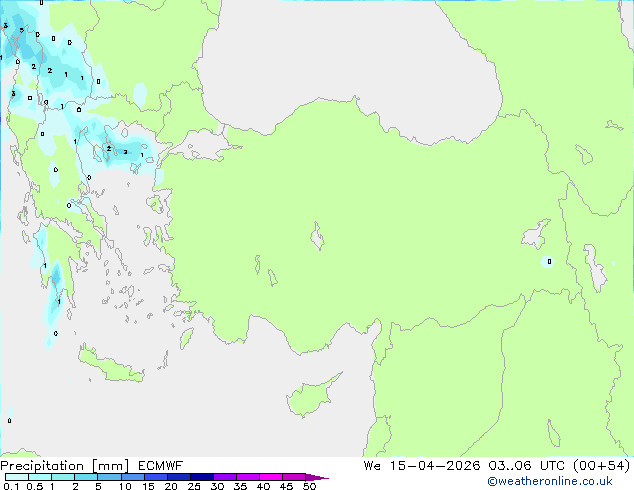Click the above-50 mm arrow tip of legend
634x490 pixels.
tap(317, 478)
